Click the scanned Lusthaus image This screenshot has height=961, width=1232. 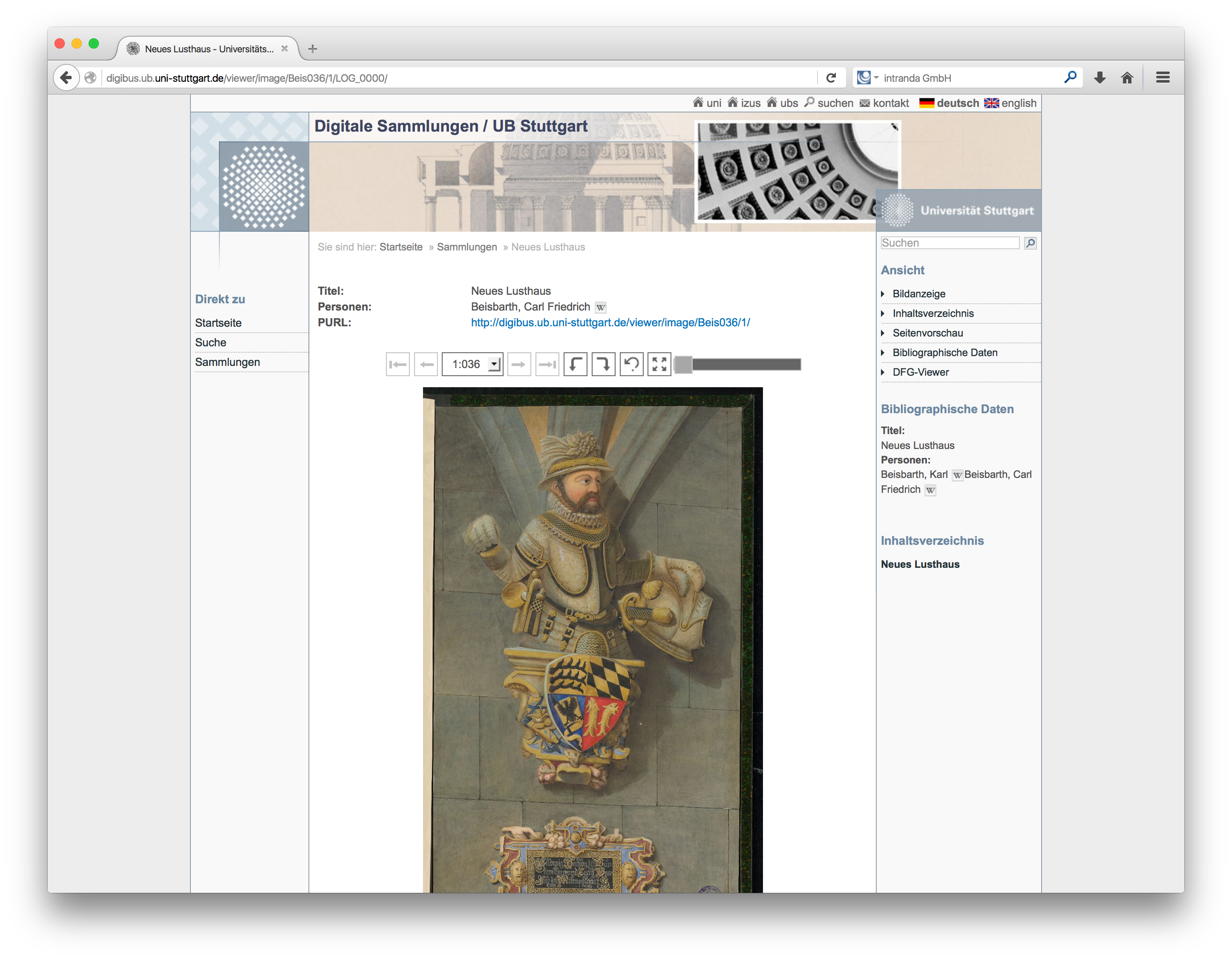[x=593, y=640]
